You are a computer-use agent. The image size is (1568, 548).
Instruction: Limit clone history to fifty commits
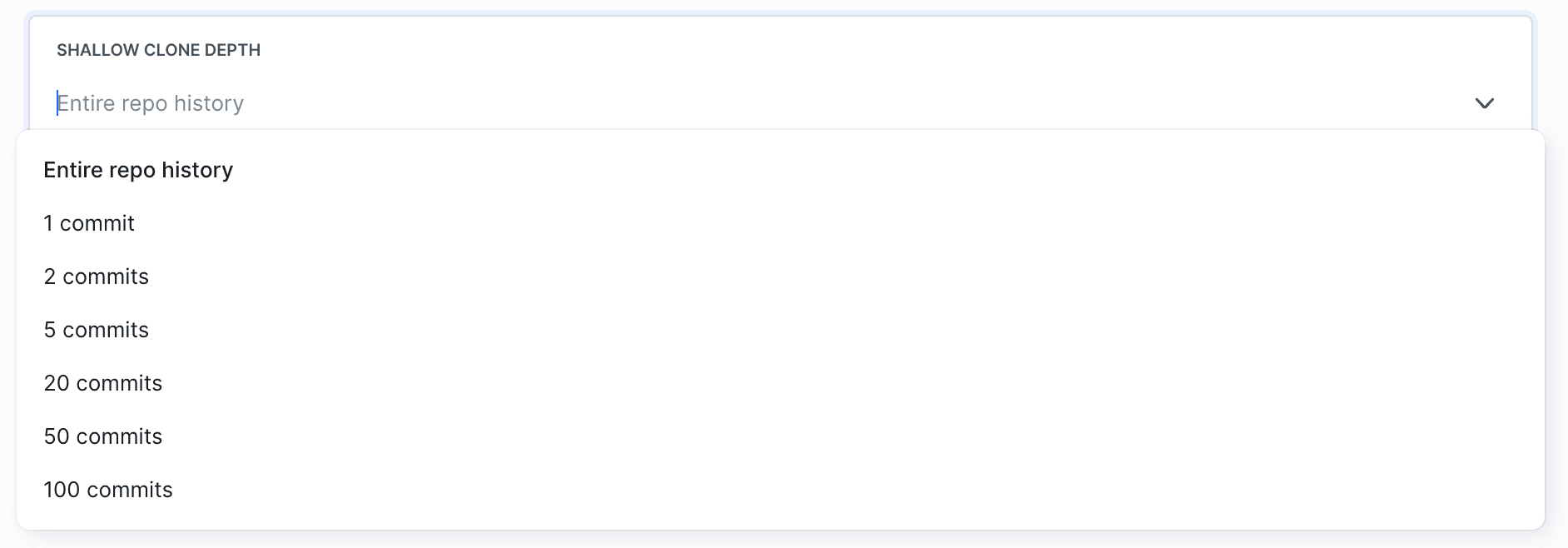(103, 436)
